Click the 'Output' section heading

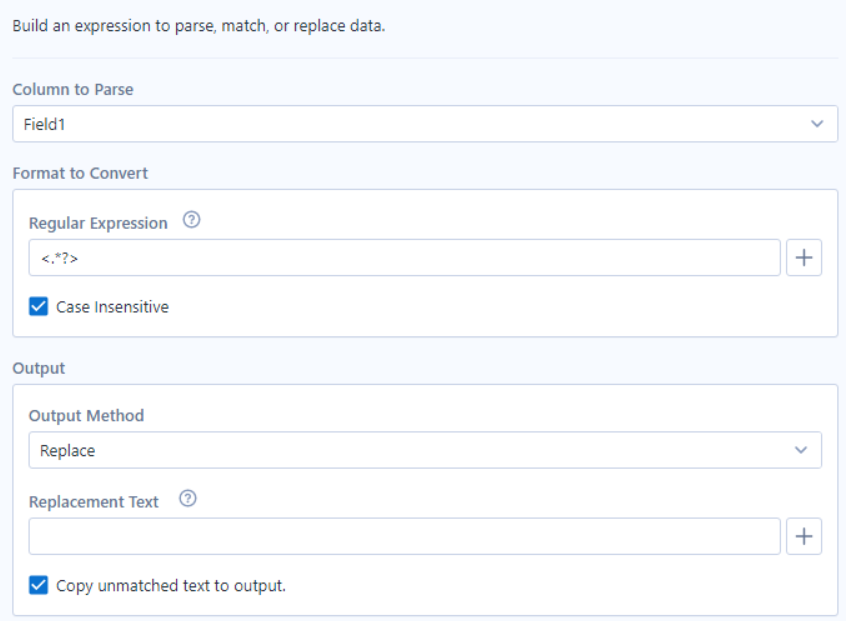click(38, 368)
